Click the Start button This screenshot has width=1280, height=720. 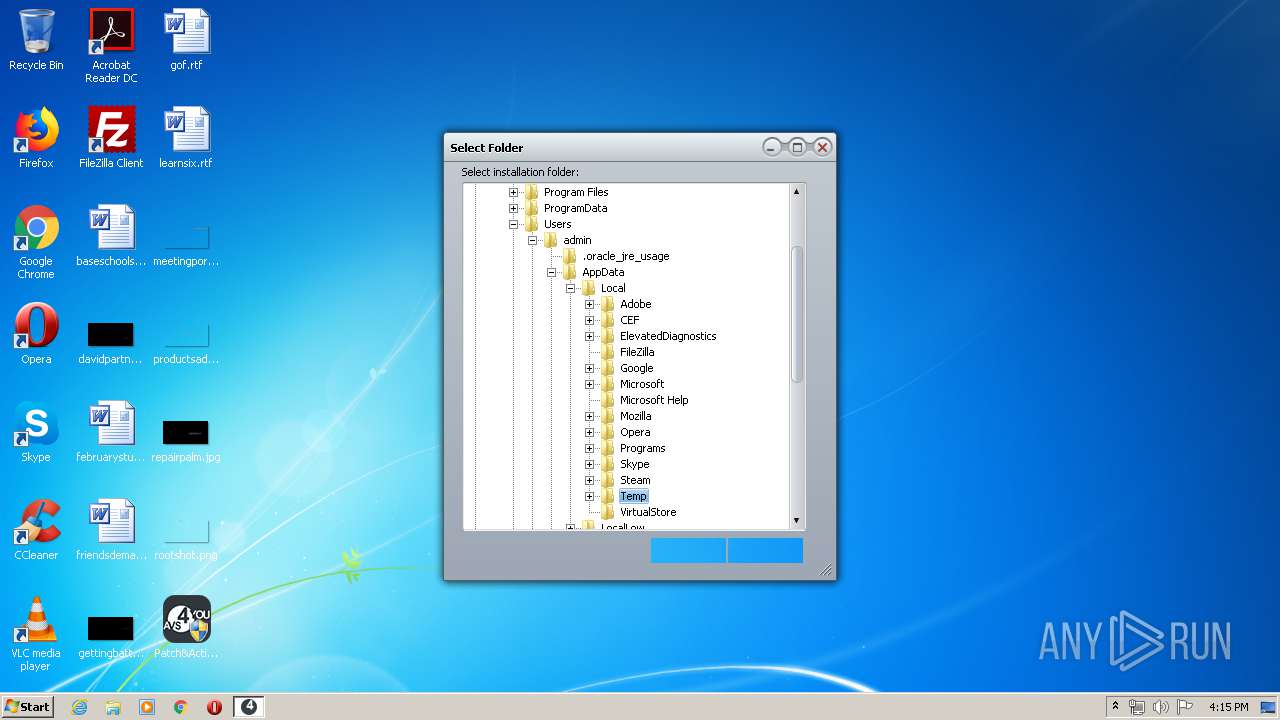click(x=28, y=707)
